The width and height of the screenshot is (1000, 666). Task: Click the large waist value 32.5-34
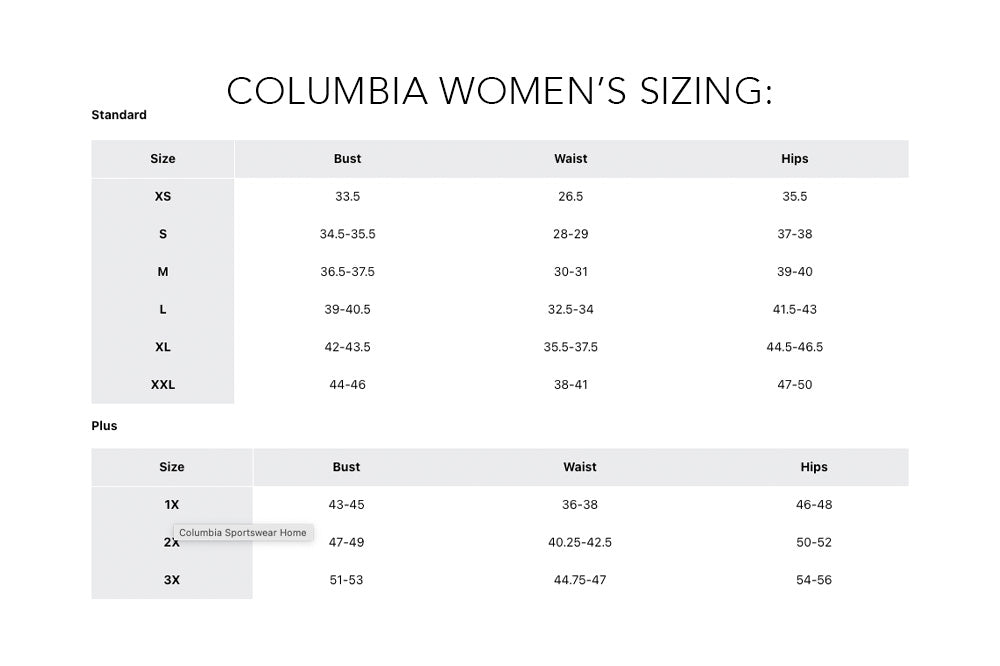[x=571, y=310]
